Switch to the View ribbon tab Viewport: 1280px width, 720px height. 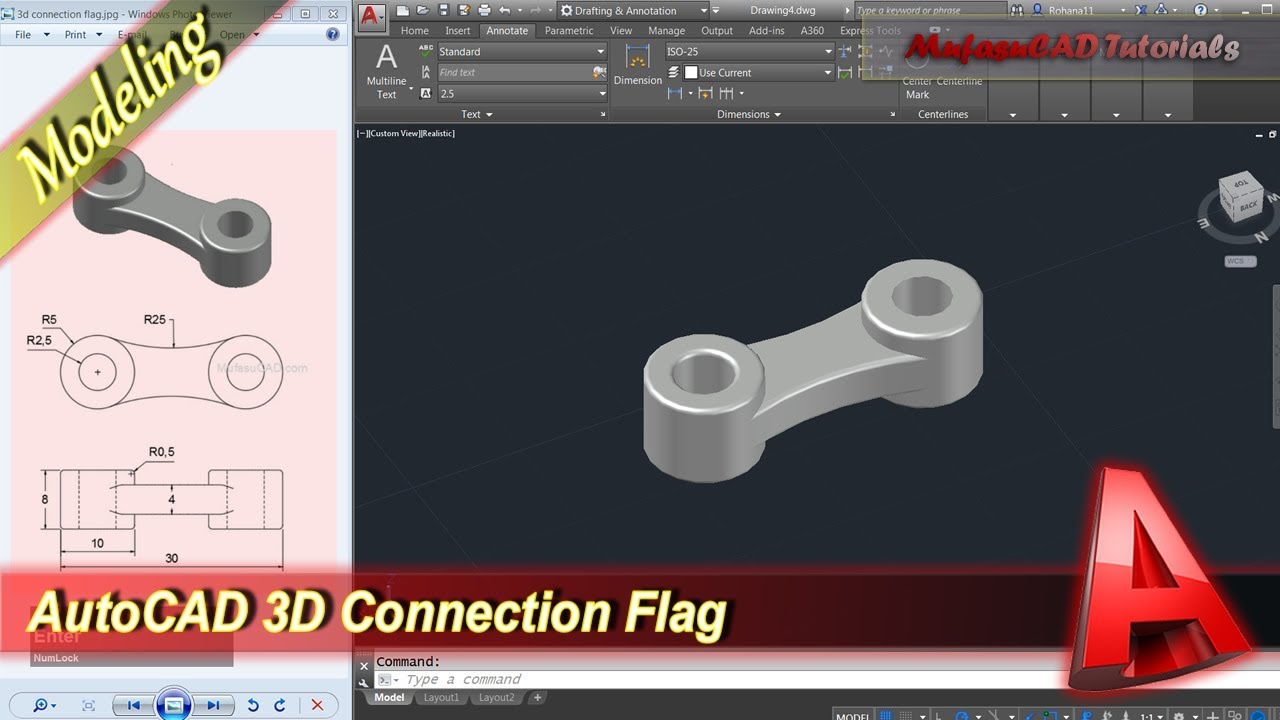pos(621,30)
